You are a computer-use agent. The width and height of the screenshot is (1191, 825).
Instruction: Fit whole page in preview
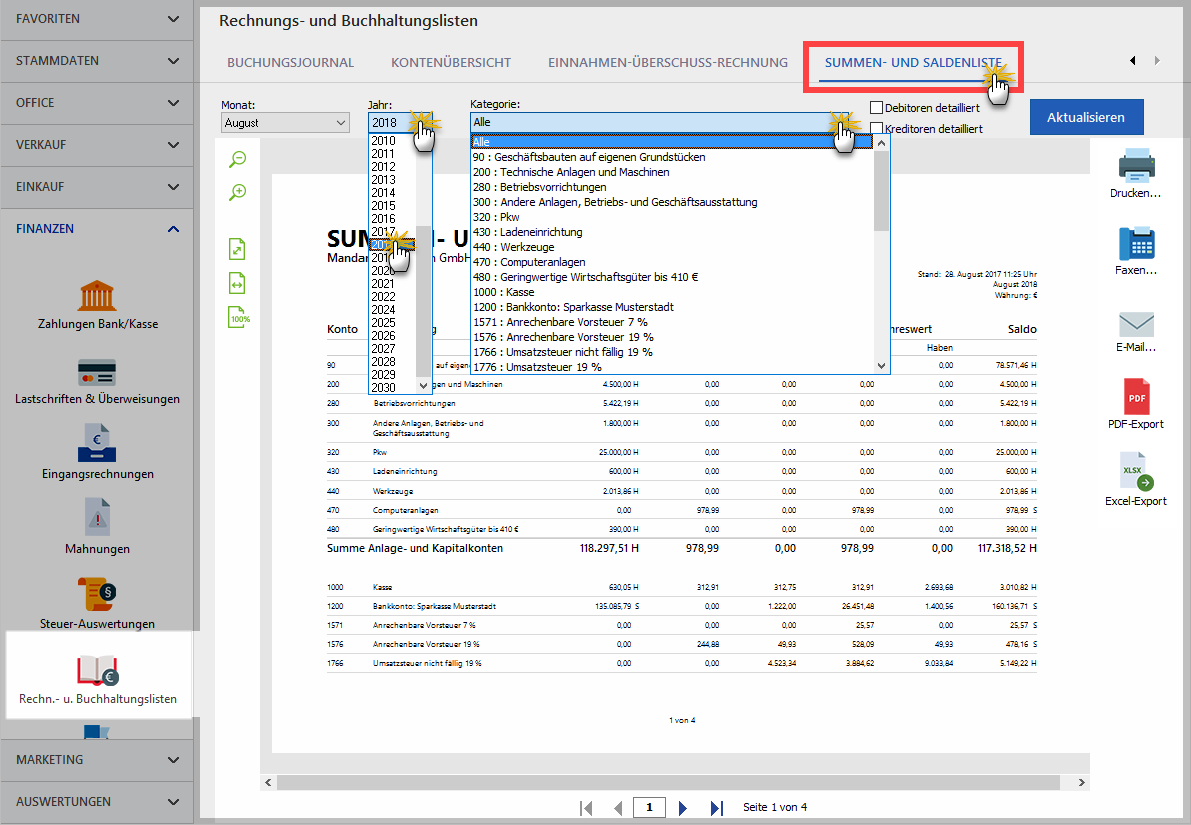(237, 249)
